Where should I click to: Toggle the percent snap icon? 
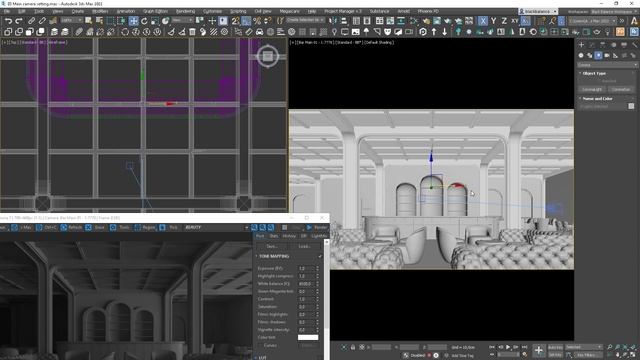pyautogui.click(x=257, y=20)
